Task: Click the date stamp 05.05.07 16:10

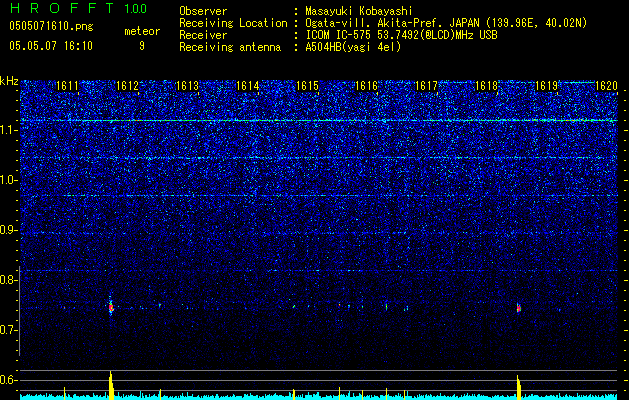Action: tap(51, 46)
